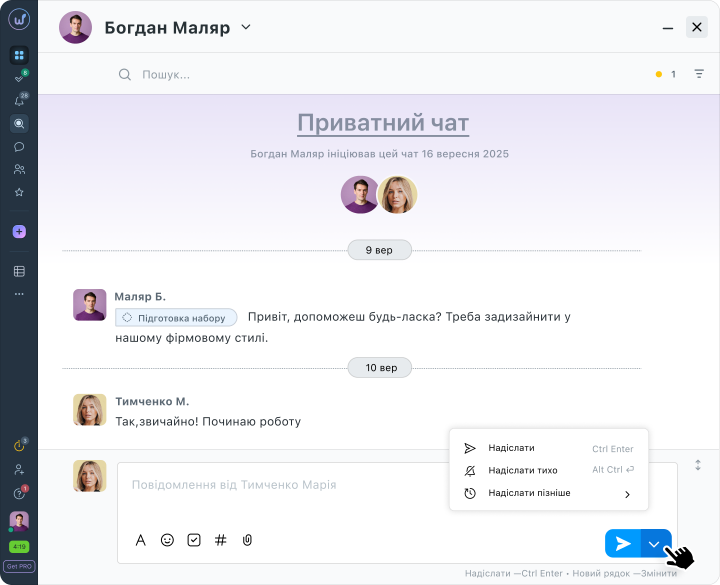Expand the Надіслати пізніше submenu
Screen dimensions: 720x585
627,494
